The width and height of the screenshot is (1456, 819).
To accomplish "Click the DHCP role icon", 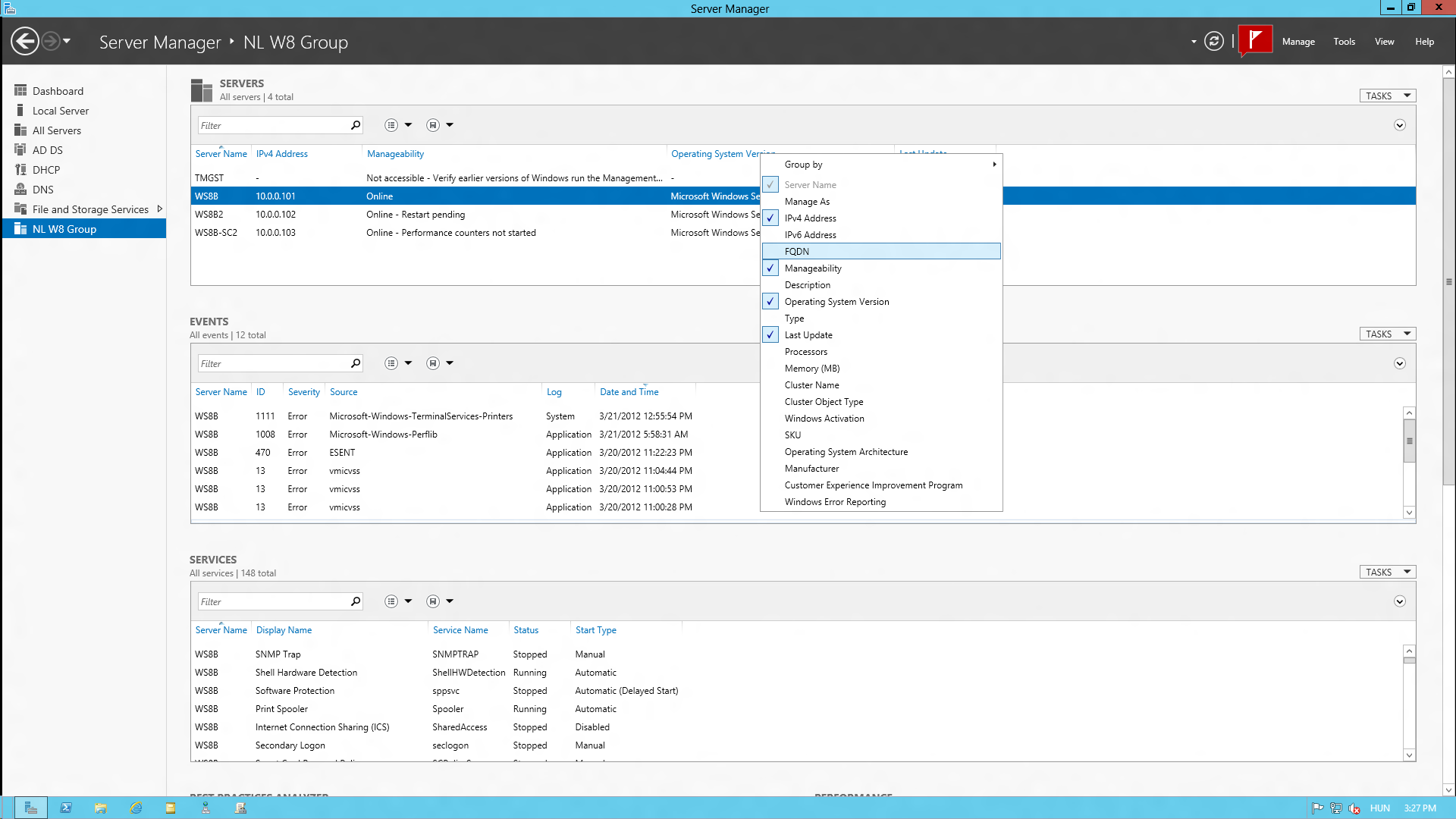I will click(20, 169).
